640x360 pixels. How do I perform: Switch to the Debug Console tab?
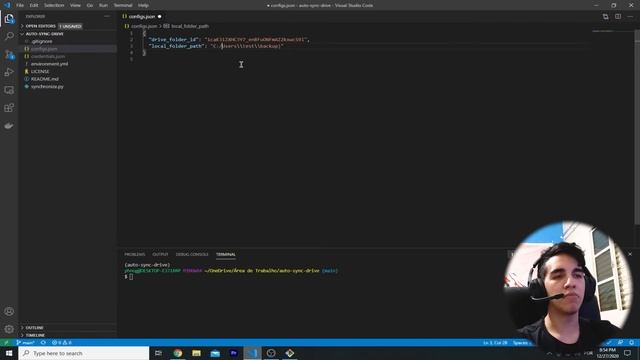(192, 254)
